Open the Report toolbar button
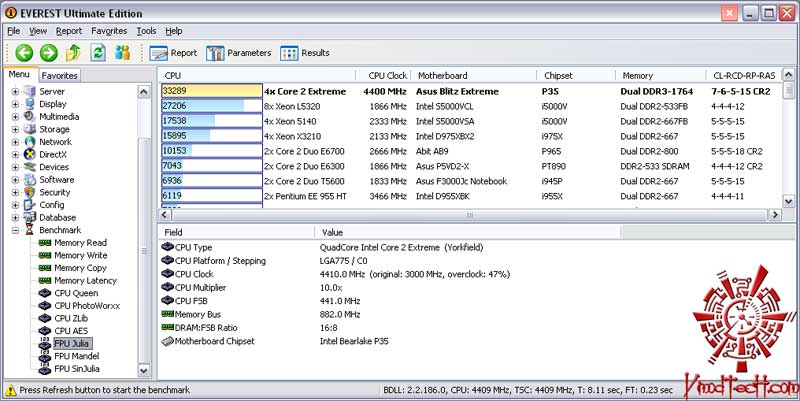The width and height of the screenshot is (800, 401). click(x=173, y=53)
